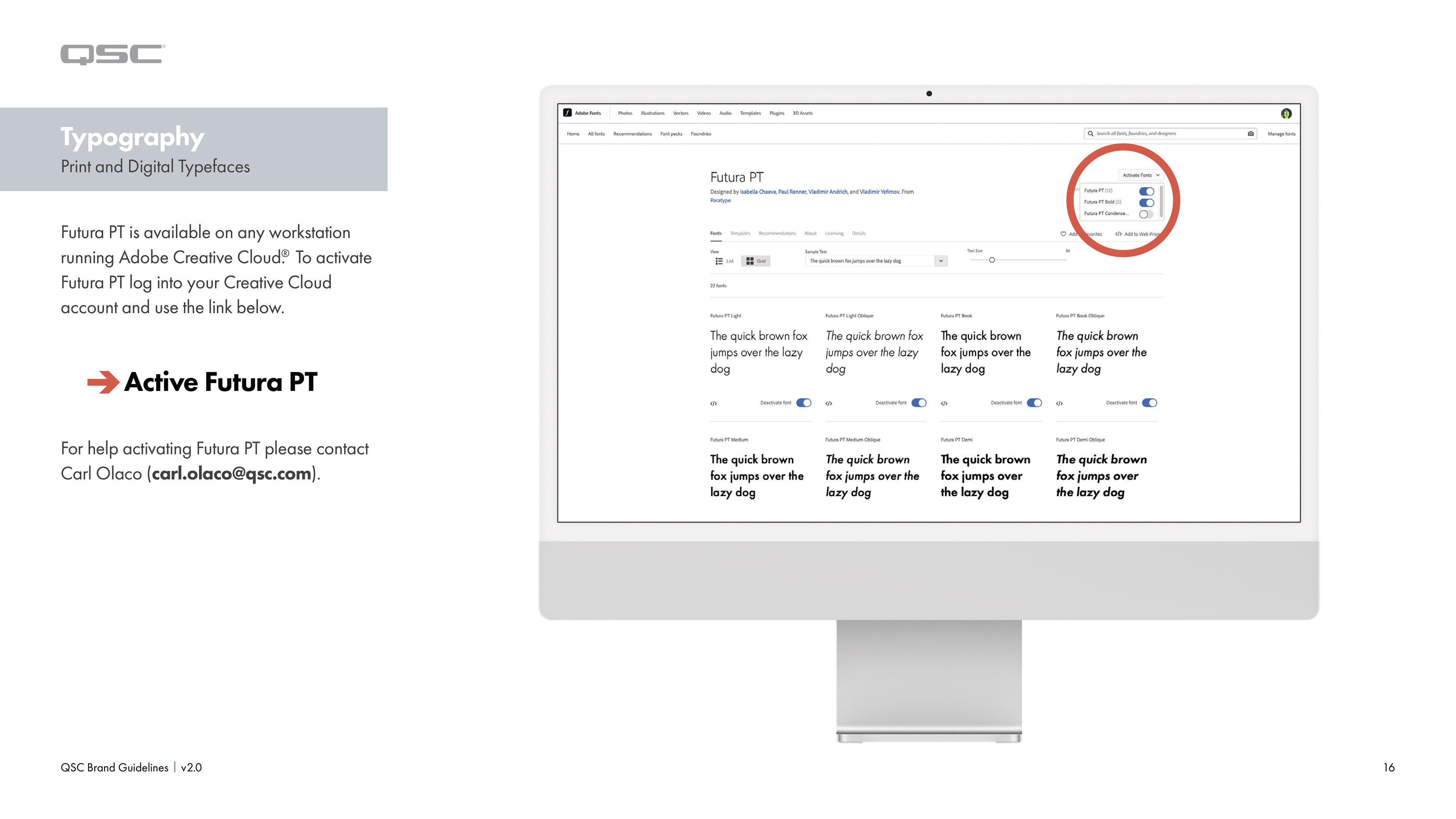
Task: Open the Licensing tab
Action: click(x=834, y=234)
